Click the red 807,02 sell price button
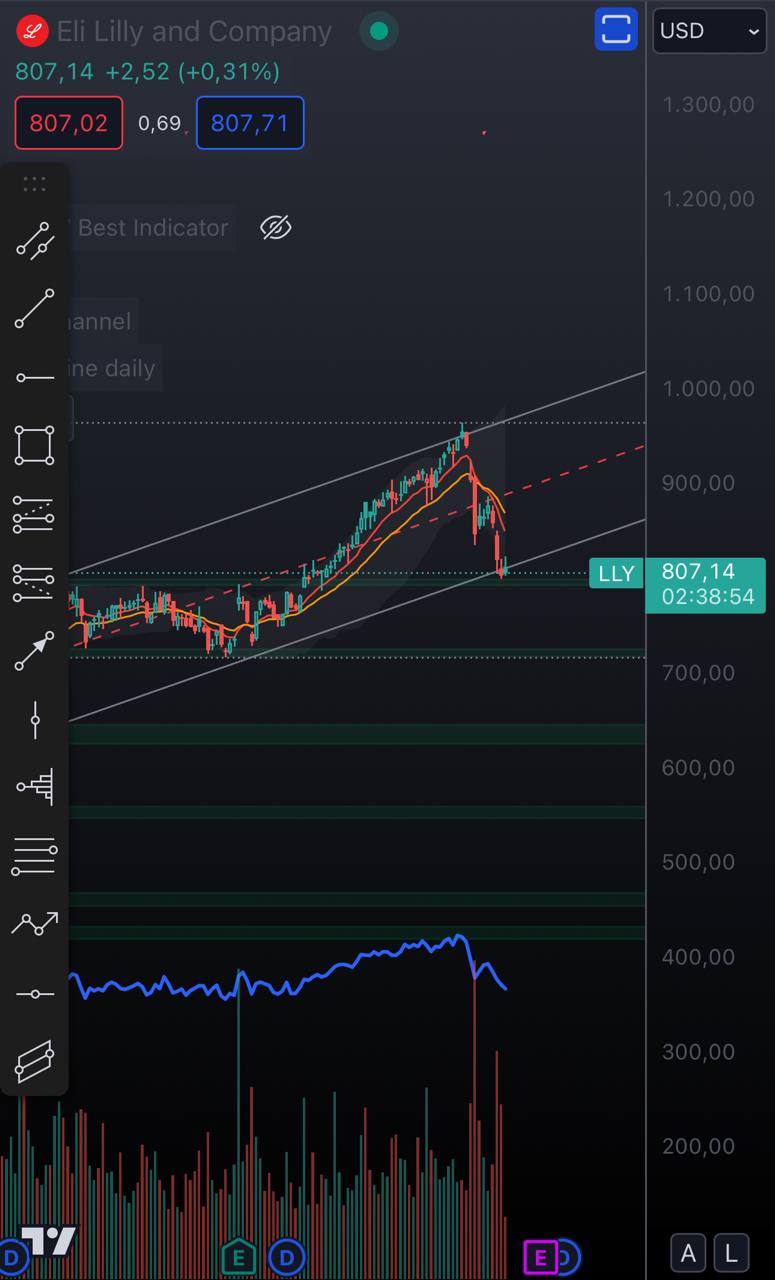775x1280 pixels. 69,123
